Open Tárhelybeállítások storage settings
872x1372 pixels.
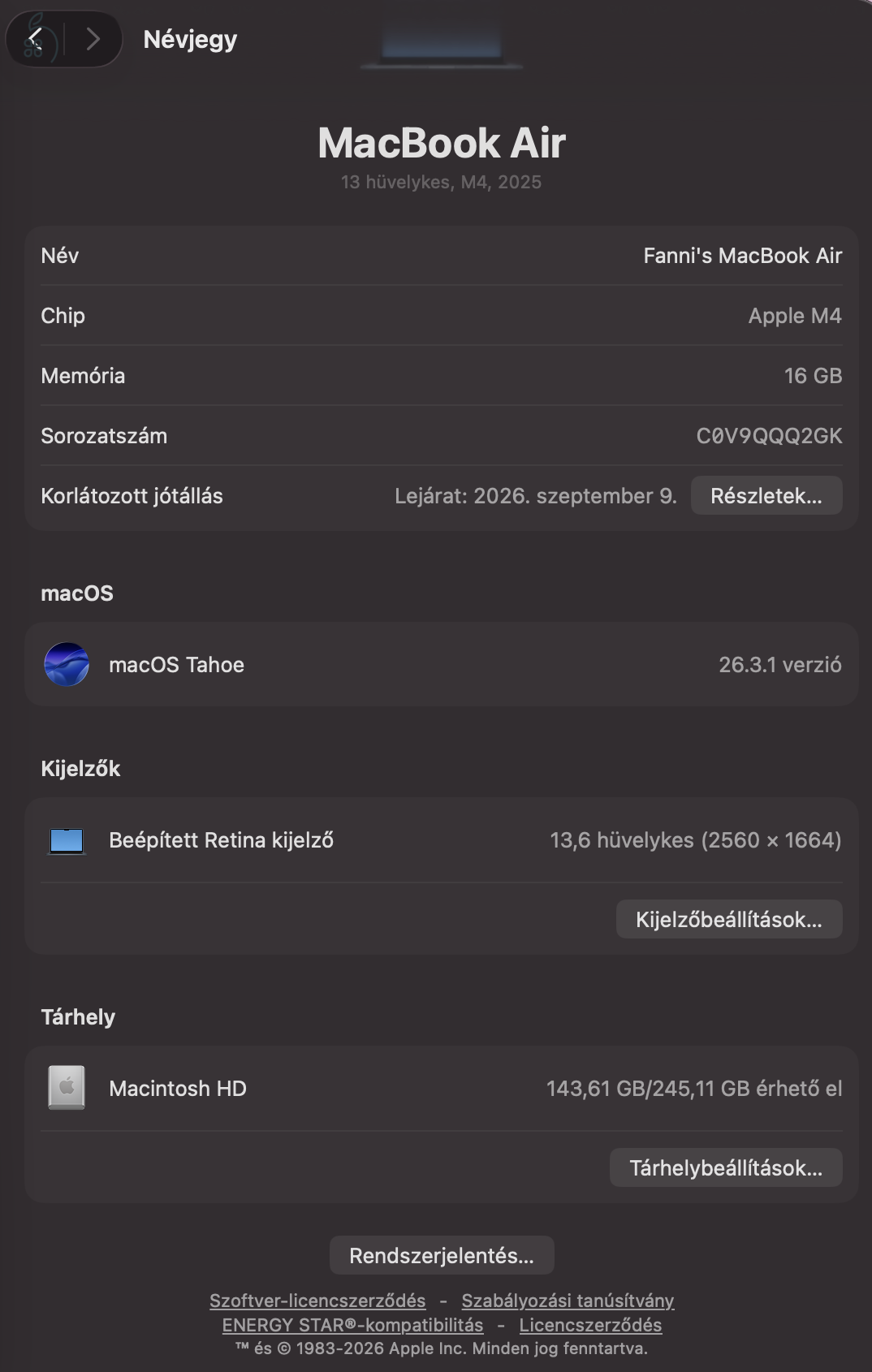coord(725,1167)
